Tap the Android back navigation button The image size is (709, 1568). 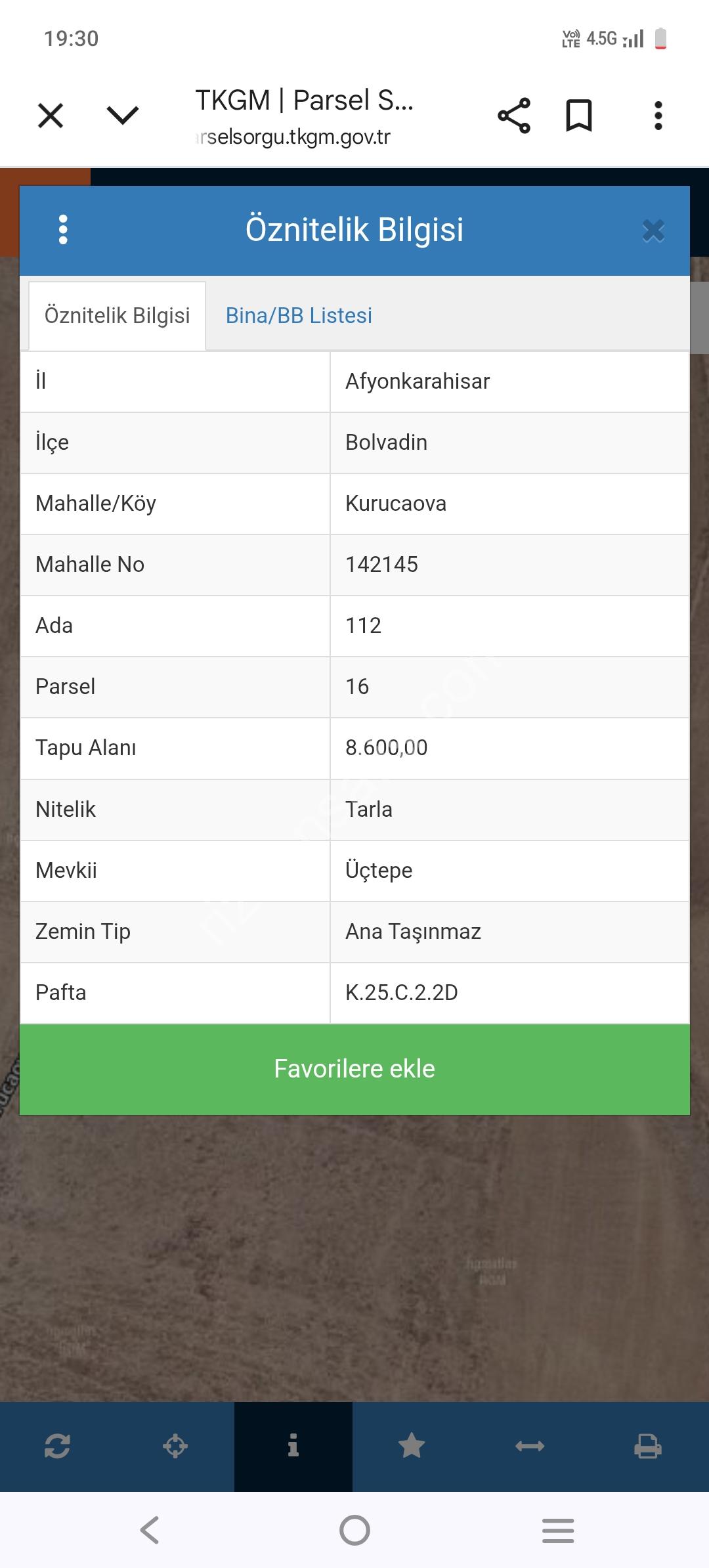150,1530
